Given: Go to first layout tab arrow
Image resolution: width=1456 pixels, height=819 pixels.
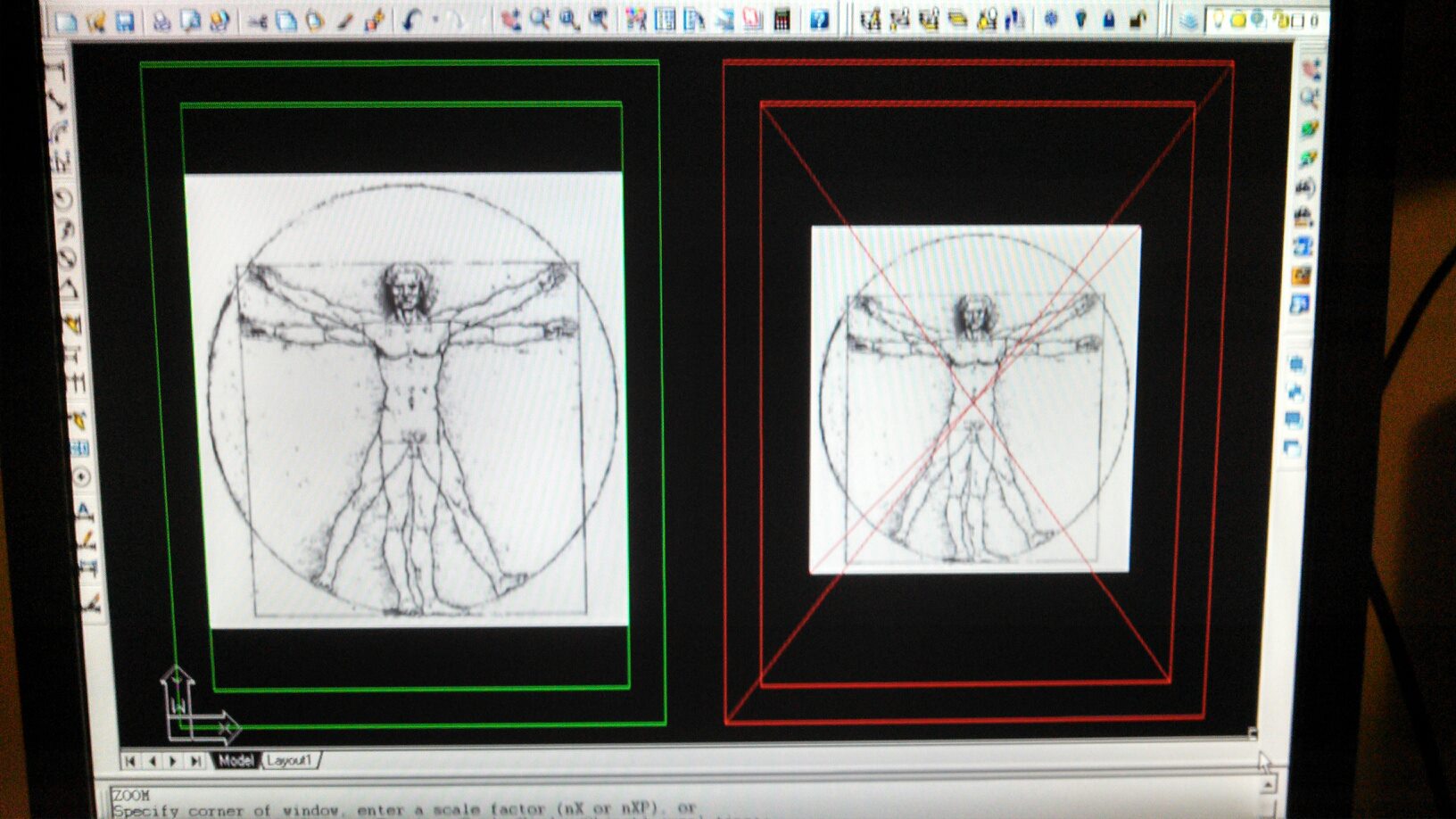Looking at the screenshot, I should pos(130,761).
